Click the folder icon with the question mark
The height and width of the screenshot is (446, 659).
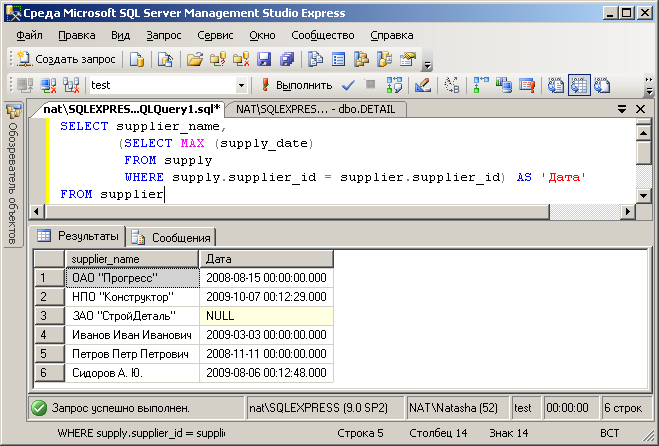tap(218, 59)
